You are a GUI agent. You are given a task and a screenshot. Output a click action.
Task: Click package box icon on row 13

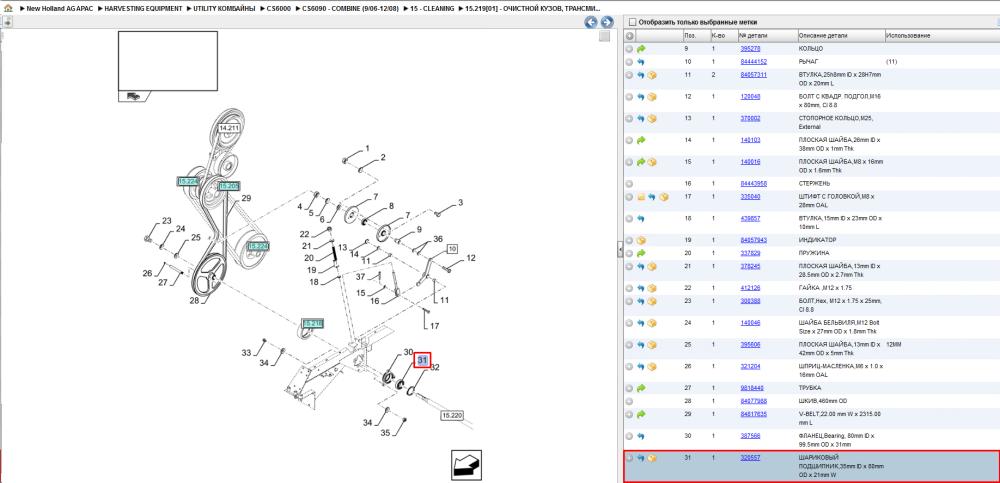(x=652, y=119)
